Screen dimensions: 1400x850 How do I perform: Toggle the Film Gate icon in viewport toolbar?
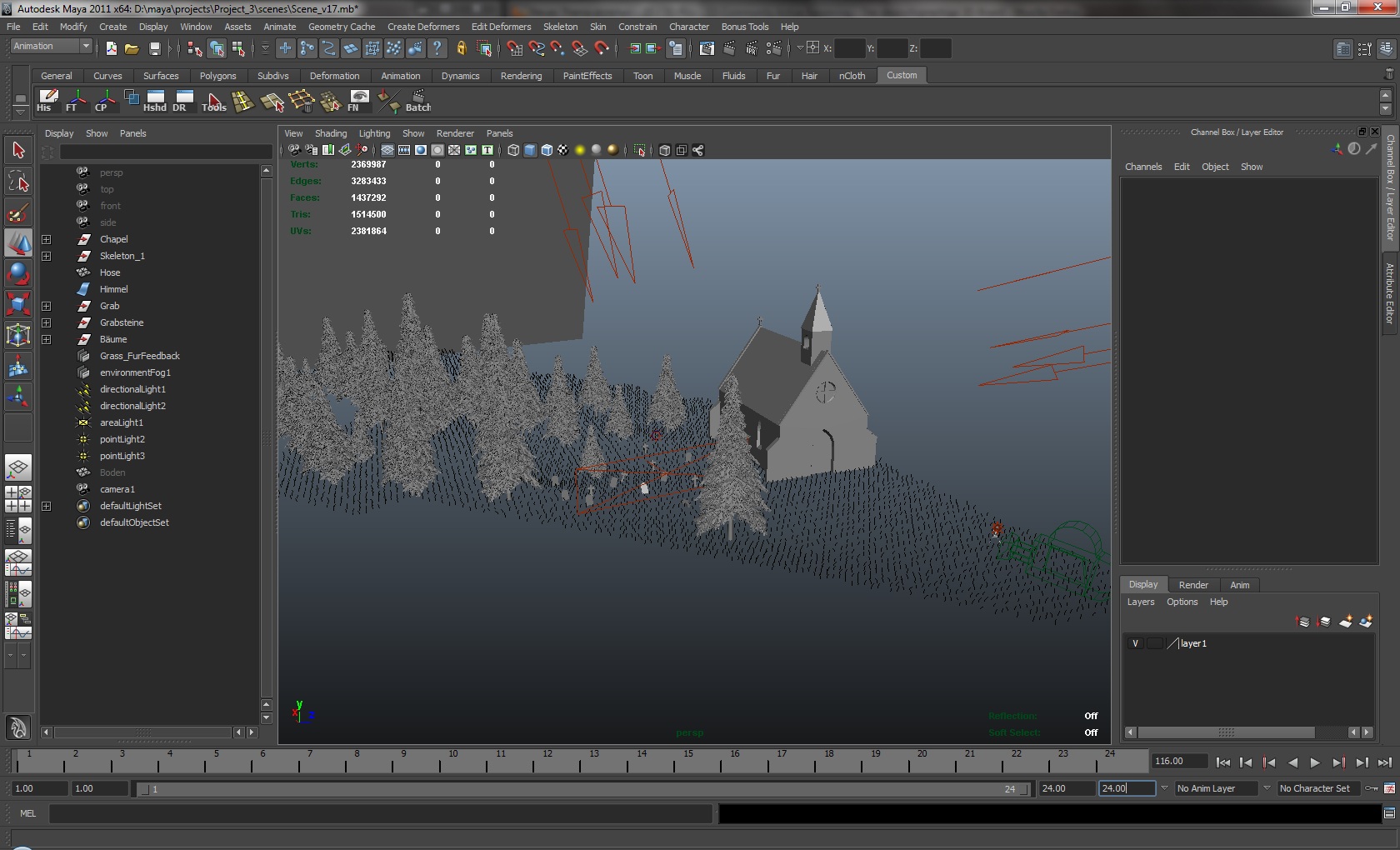[x=404, y=150]
